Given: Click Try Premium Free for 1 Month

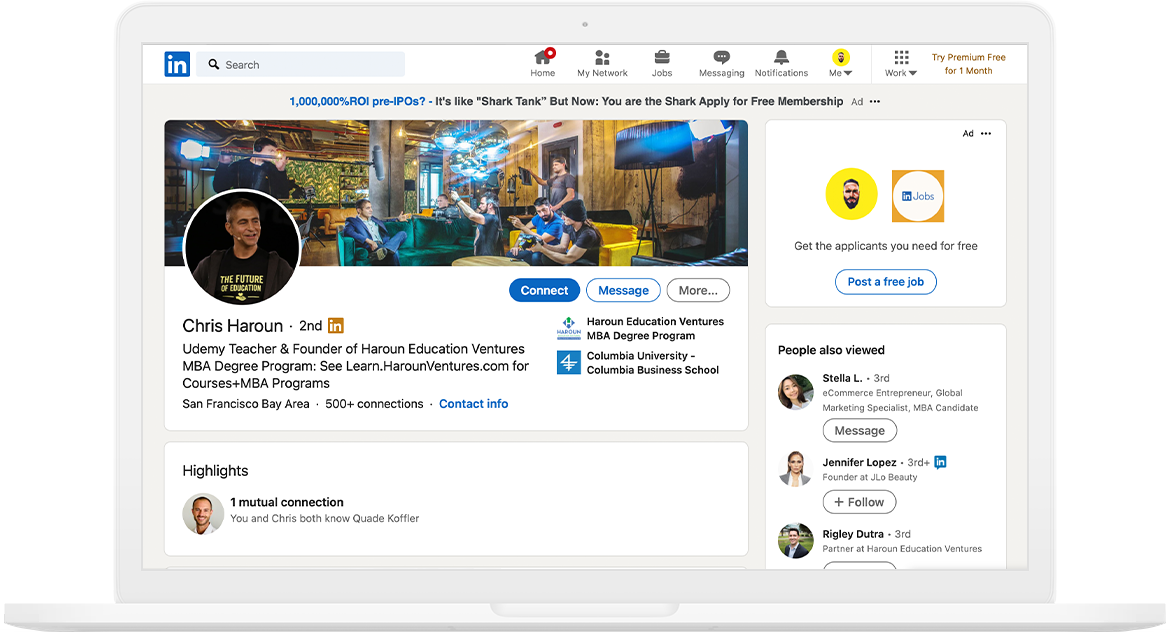Looking at the screenshot, I should click(968, 64).
